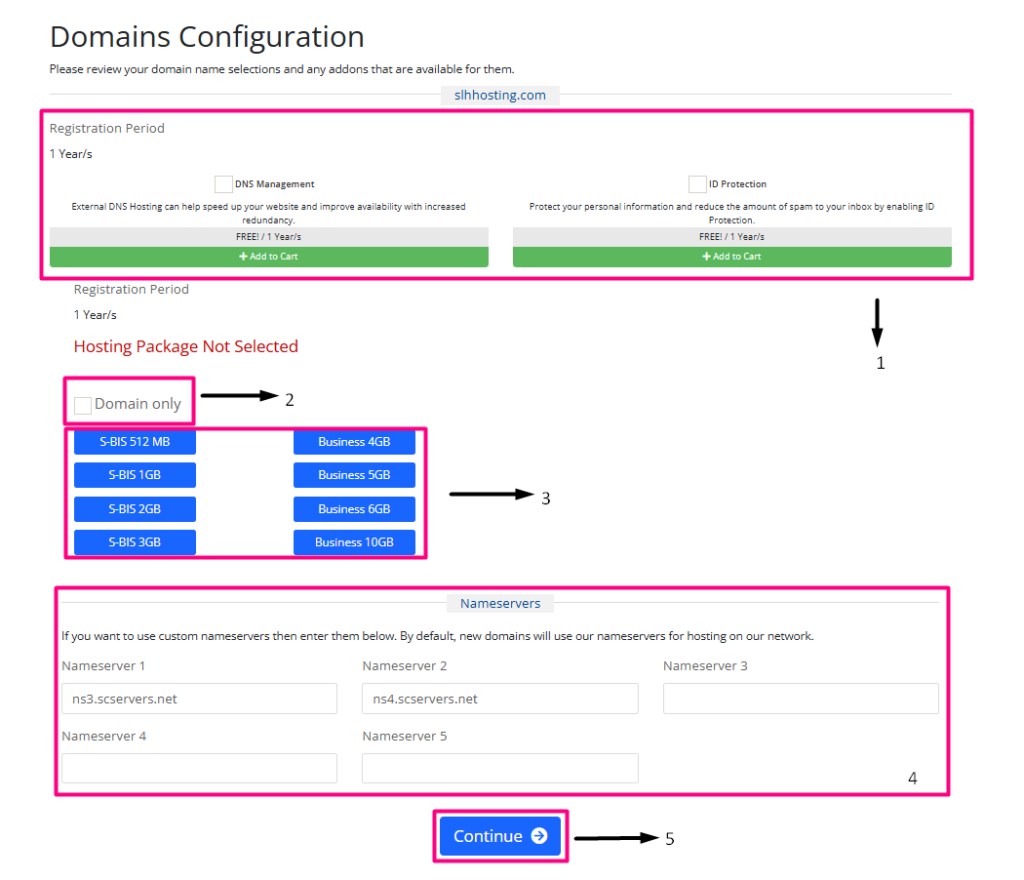Pick the Business 6GB package
Viewport: 1024px width, 880px height.
(x=354, y=509)
